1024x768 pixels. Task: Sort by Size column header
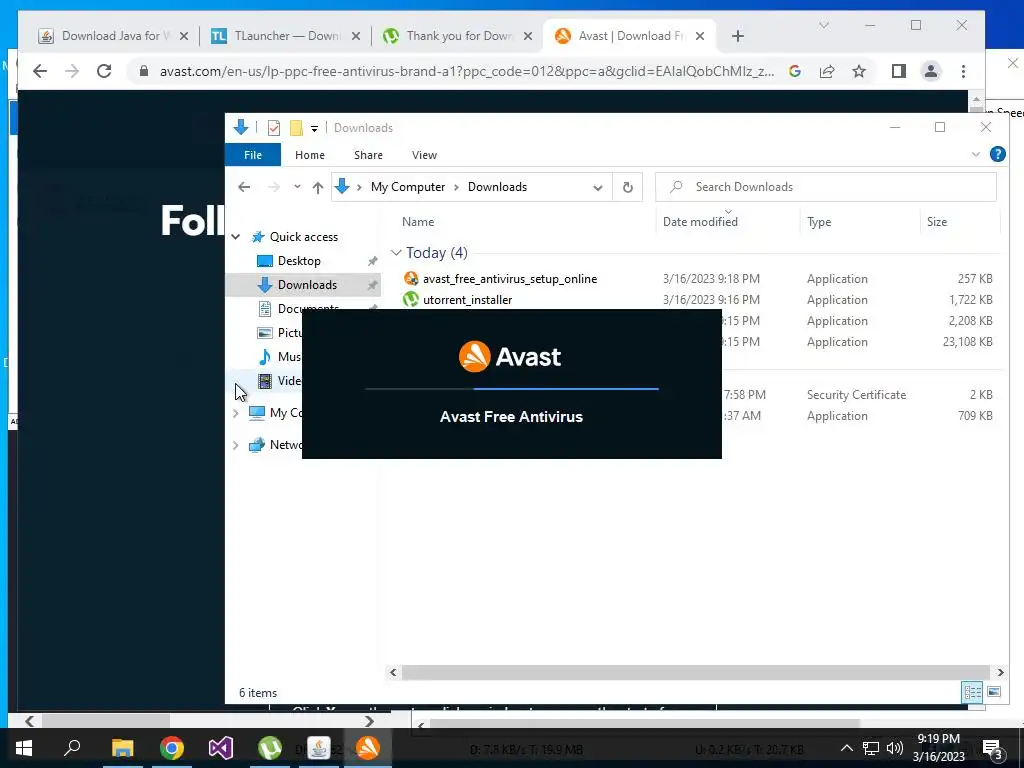936,221
